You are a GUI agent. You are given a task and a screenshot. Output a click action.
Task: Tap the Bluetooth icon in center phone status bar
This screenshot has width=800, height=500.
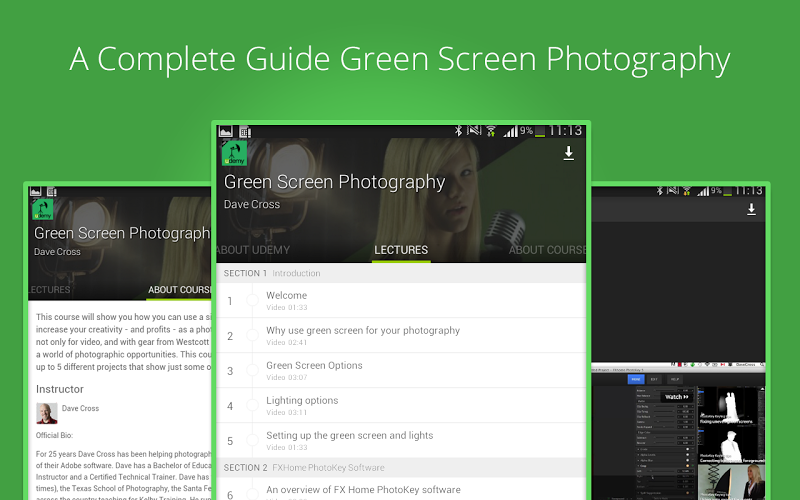tap(458, 131)
